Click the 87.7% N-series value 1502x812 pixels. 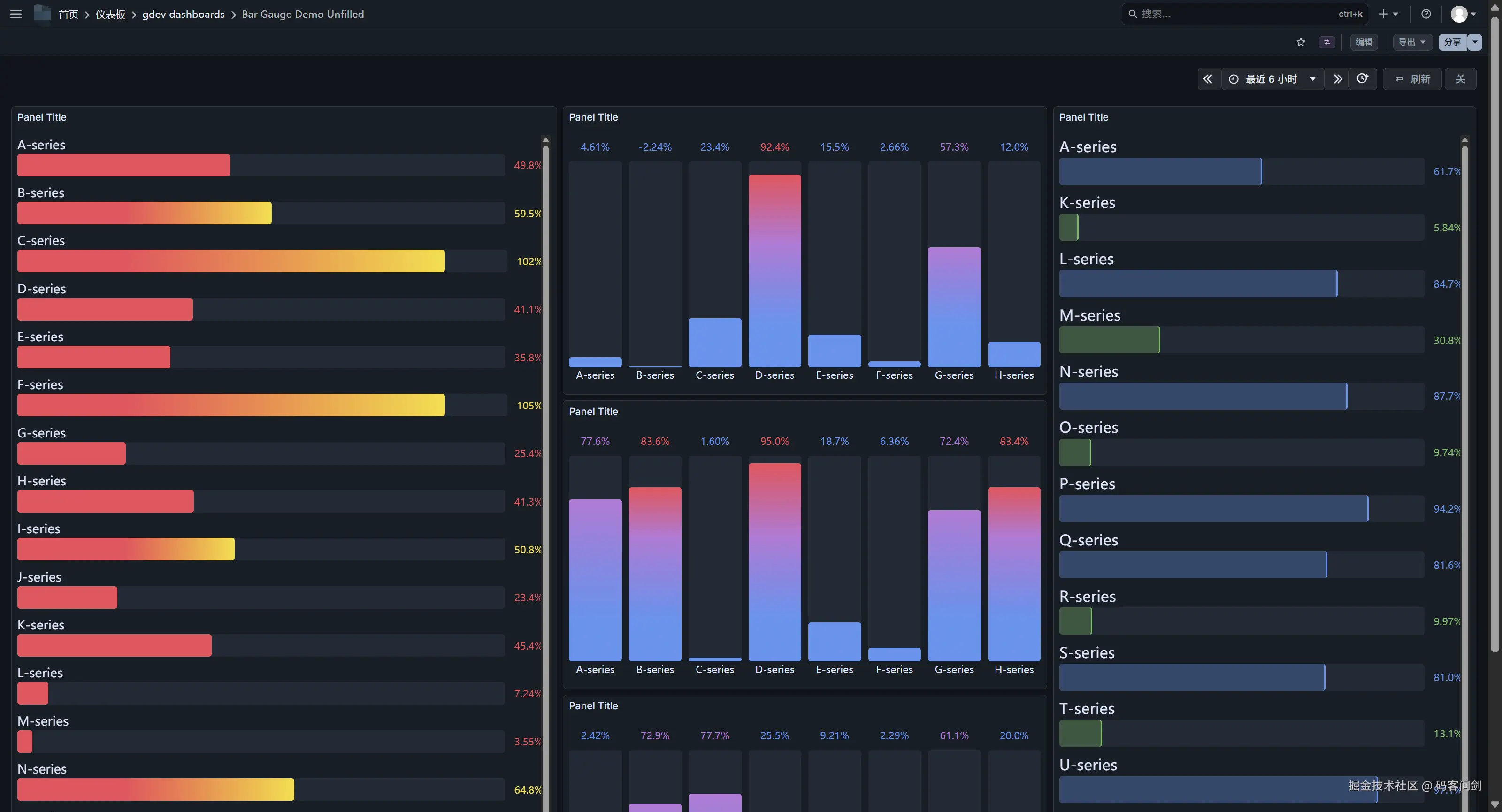click(x=1447, y=397)
